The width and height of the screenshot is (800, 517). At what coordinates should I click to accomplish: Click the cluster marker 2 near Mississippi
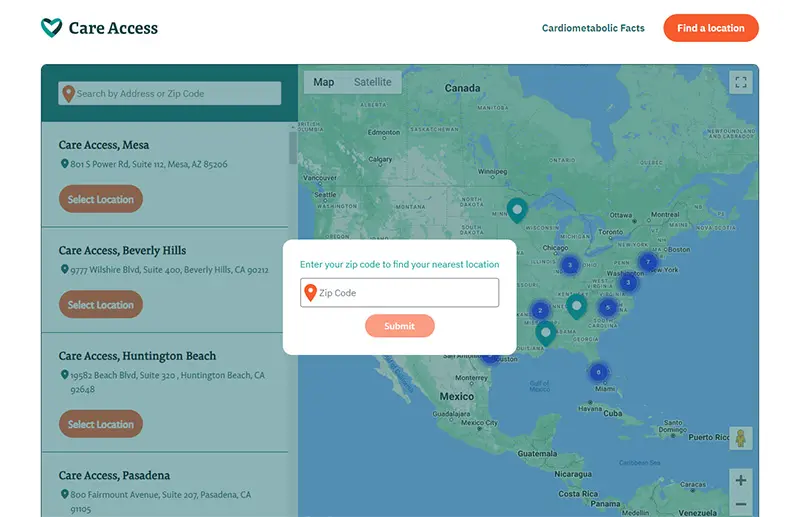540,311
